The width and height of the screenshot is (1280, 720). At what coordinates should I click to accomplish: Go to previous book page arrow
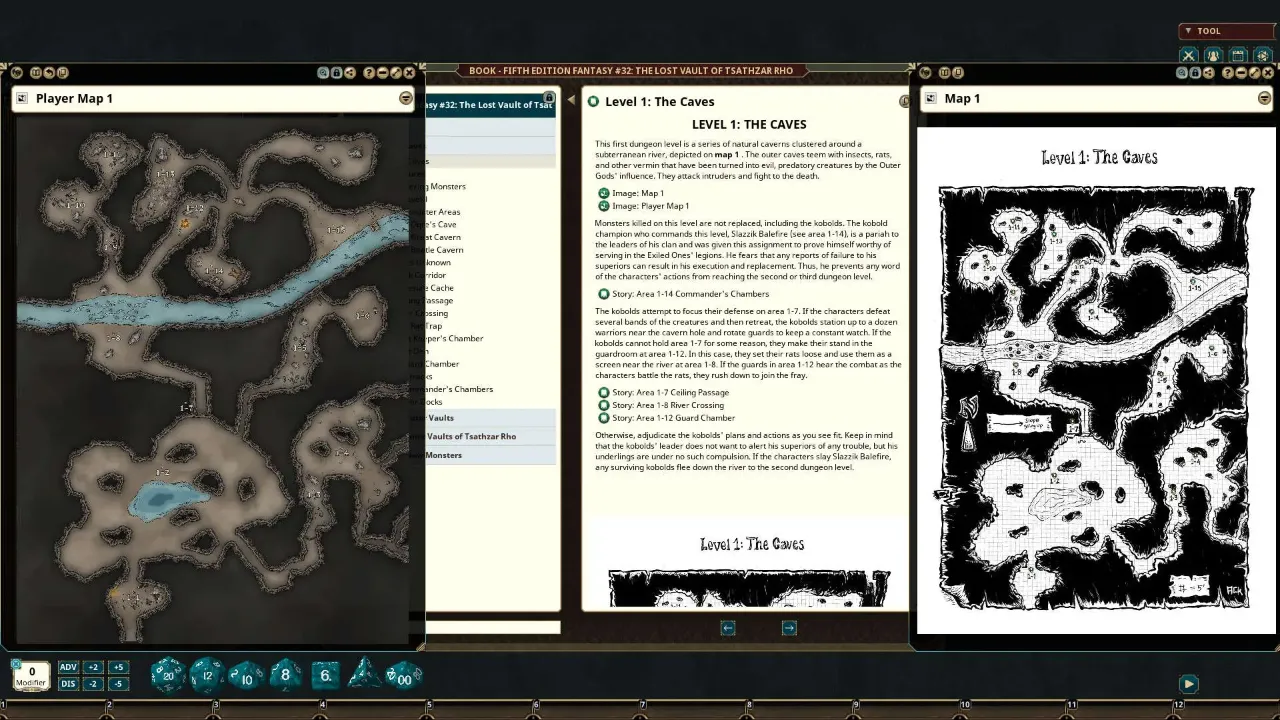coord(728,628)
